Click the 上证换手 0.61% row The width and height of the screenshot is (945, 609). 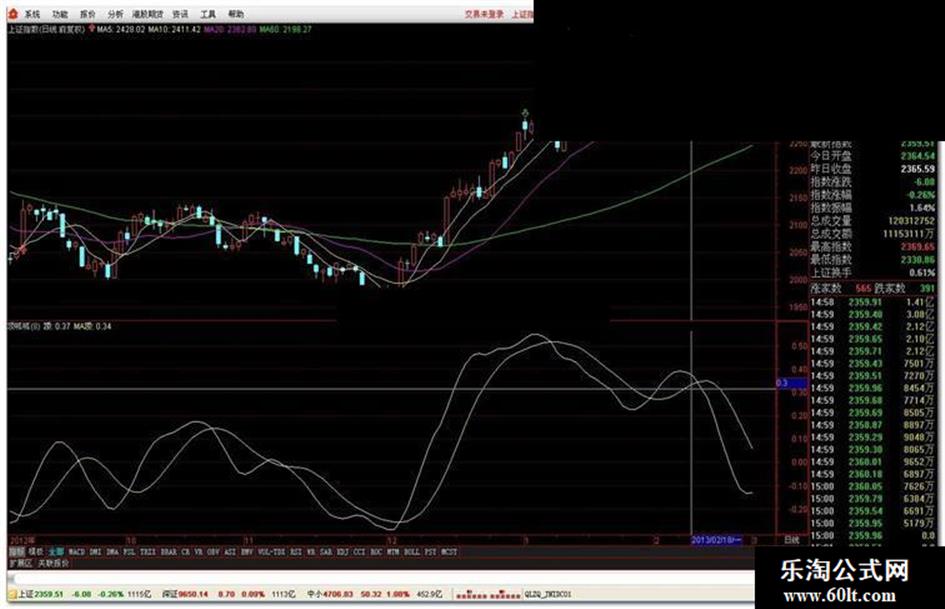point(872,273)
